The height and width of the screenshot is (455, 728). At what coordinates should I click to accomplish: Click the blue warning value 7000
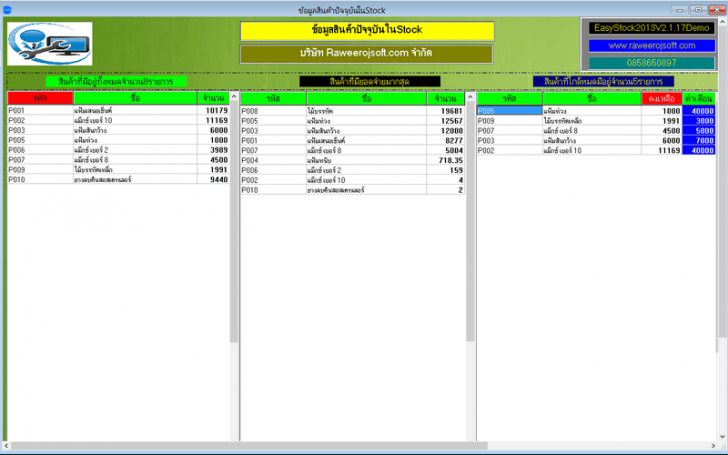(699, 141)
